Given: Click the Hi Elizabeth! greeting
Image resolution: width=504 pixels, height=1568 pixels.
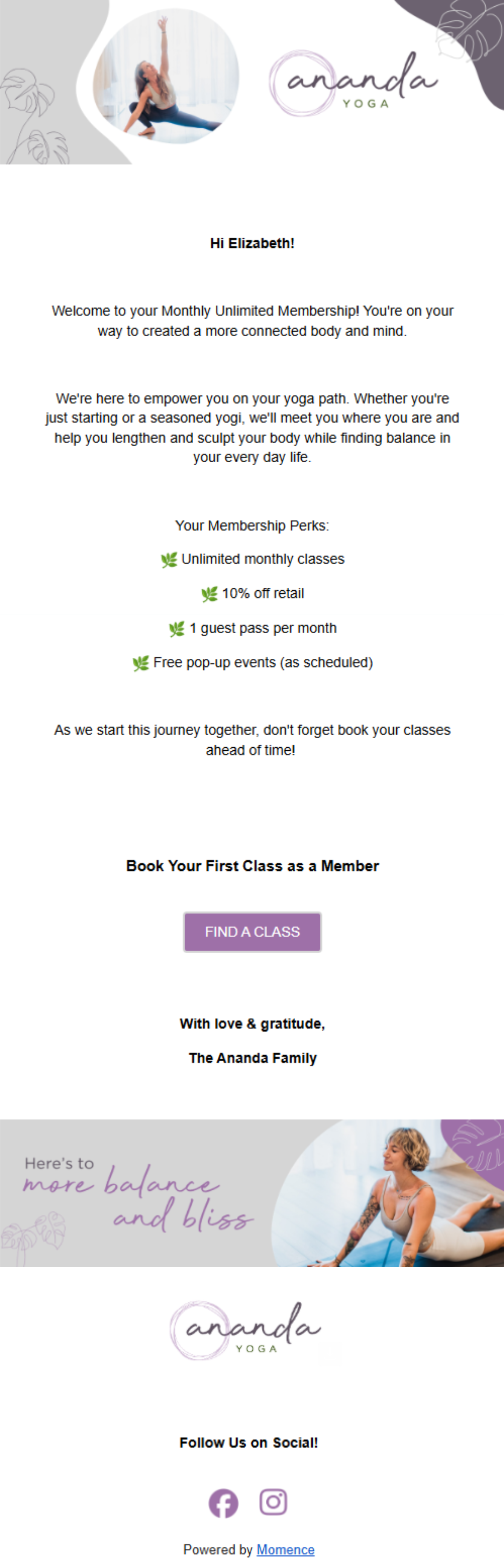Looking at the screenshot, I should click(x=252, y=244).
